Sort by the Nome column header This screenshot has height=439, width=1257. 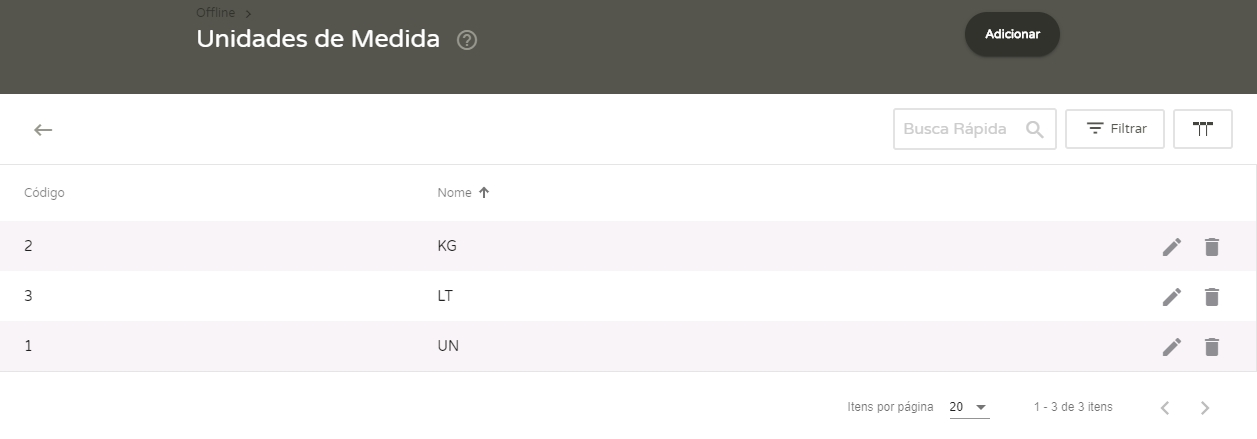coord(455,193)
